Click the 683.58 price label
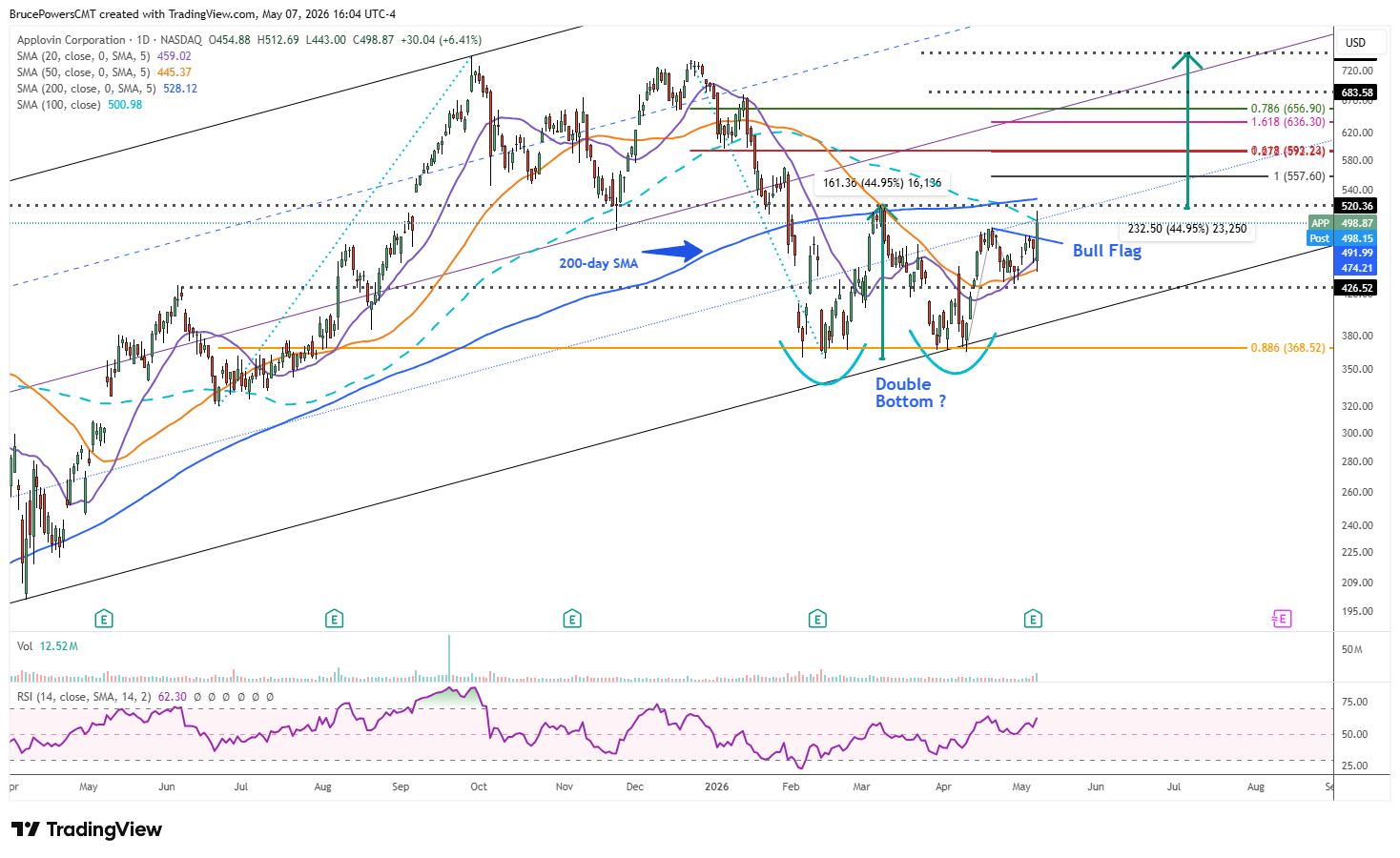 click(x=1356, y=92)
